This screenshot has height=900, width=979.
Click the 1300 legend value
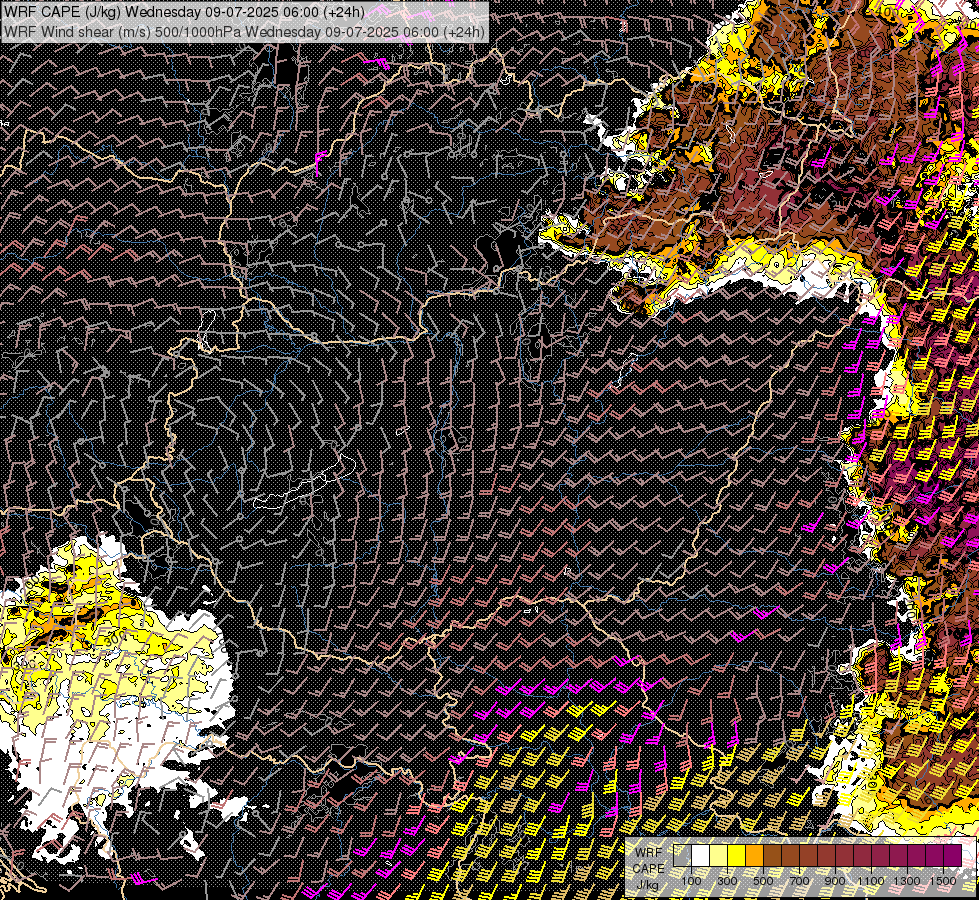coord(907,881)
